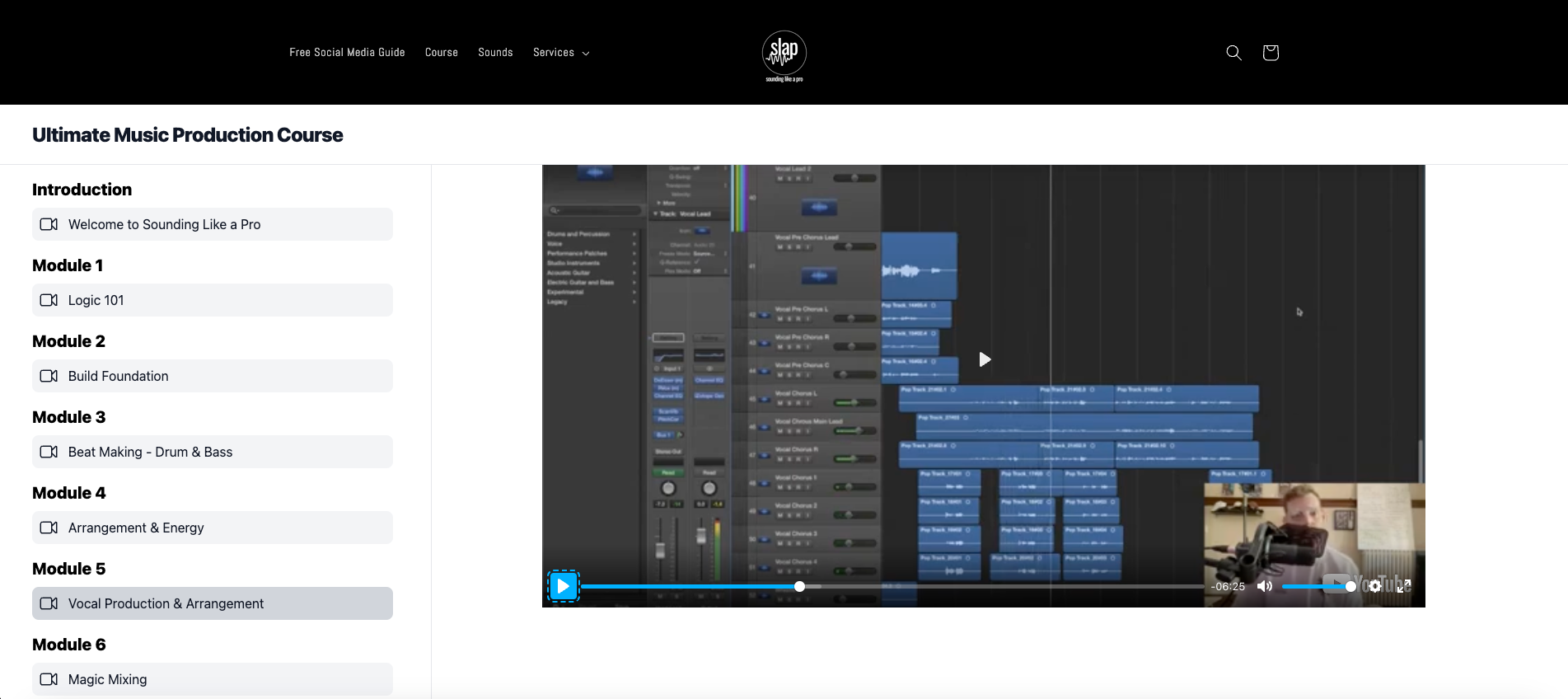The image size is (1568, 699).
Task: Open the Free Social Media Guide link
Action: [x=347, y=53]
